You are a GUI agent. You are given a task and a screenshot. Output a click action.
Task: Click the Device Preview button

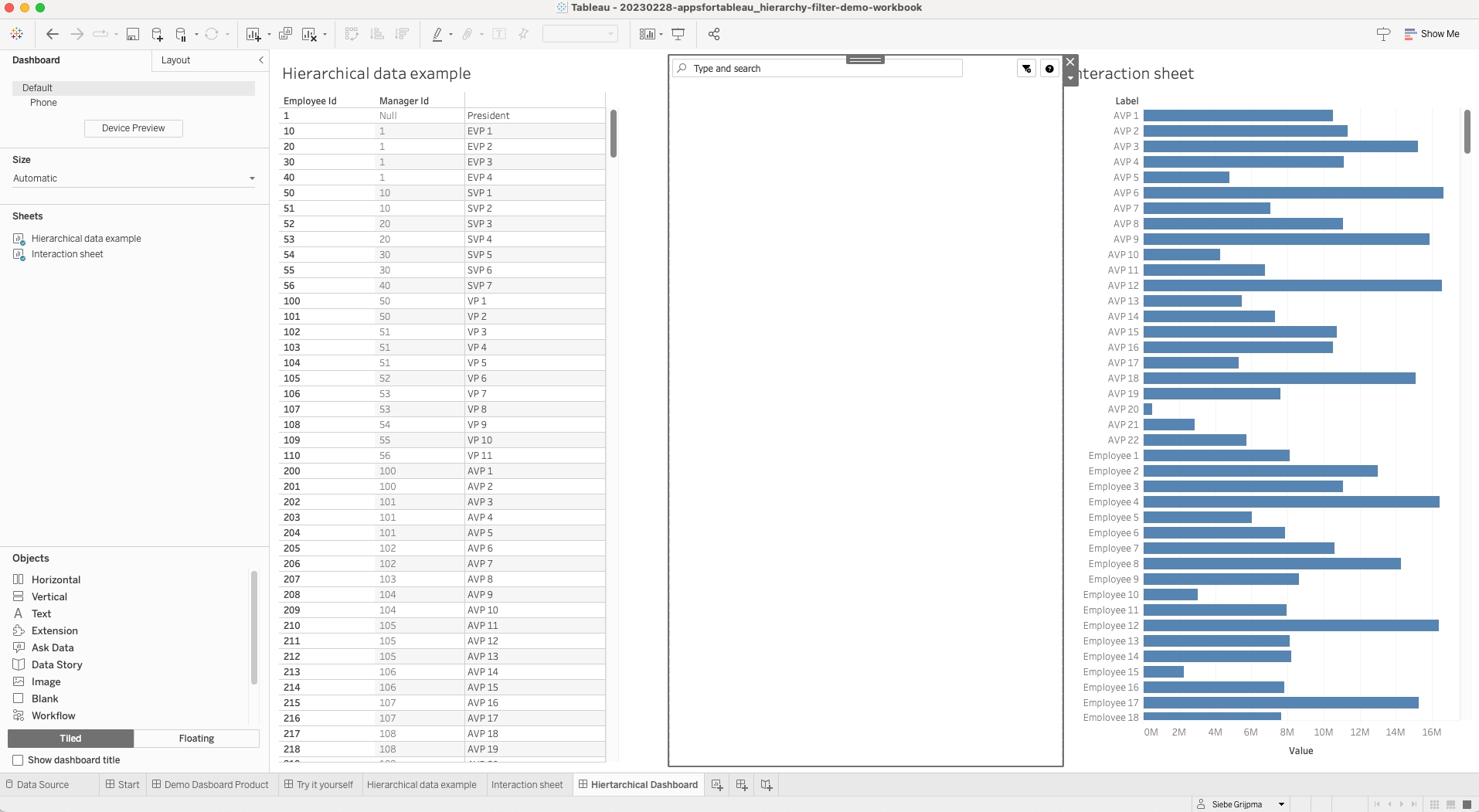pos(133,128)
